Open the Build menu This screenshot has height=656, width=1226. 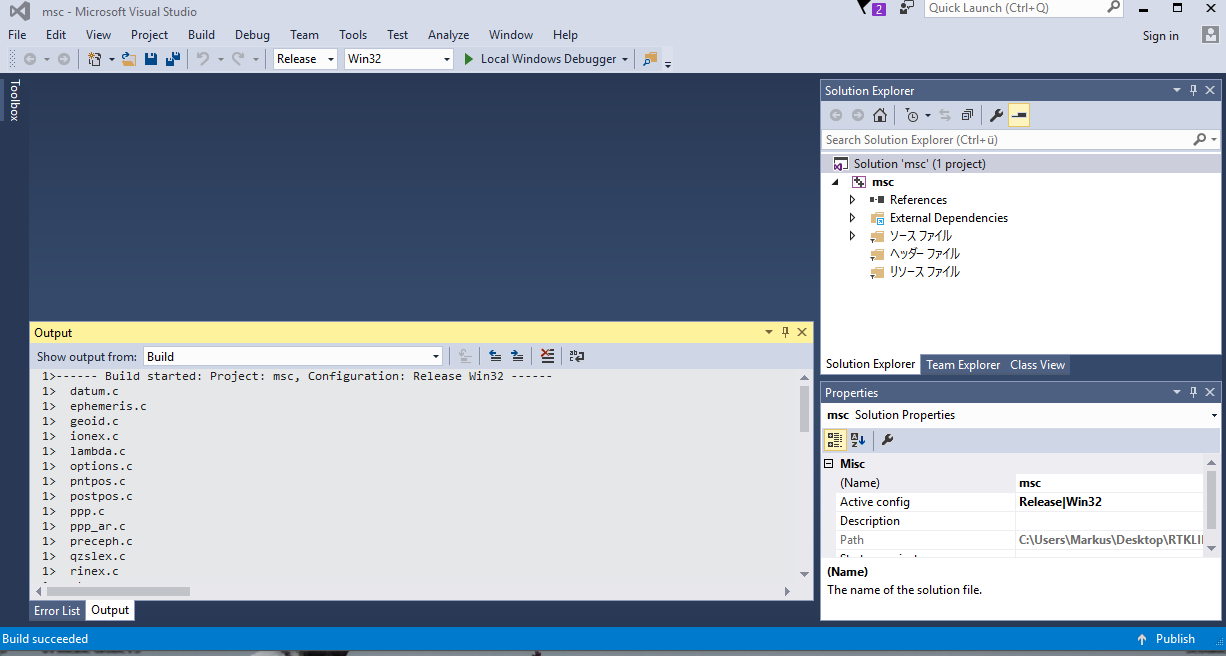click(201, 35)
